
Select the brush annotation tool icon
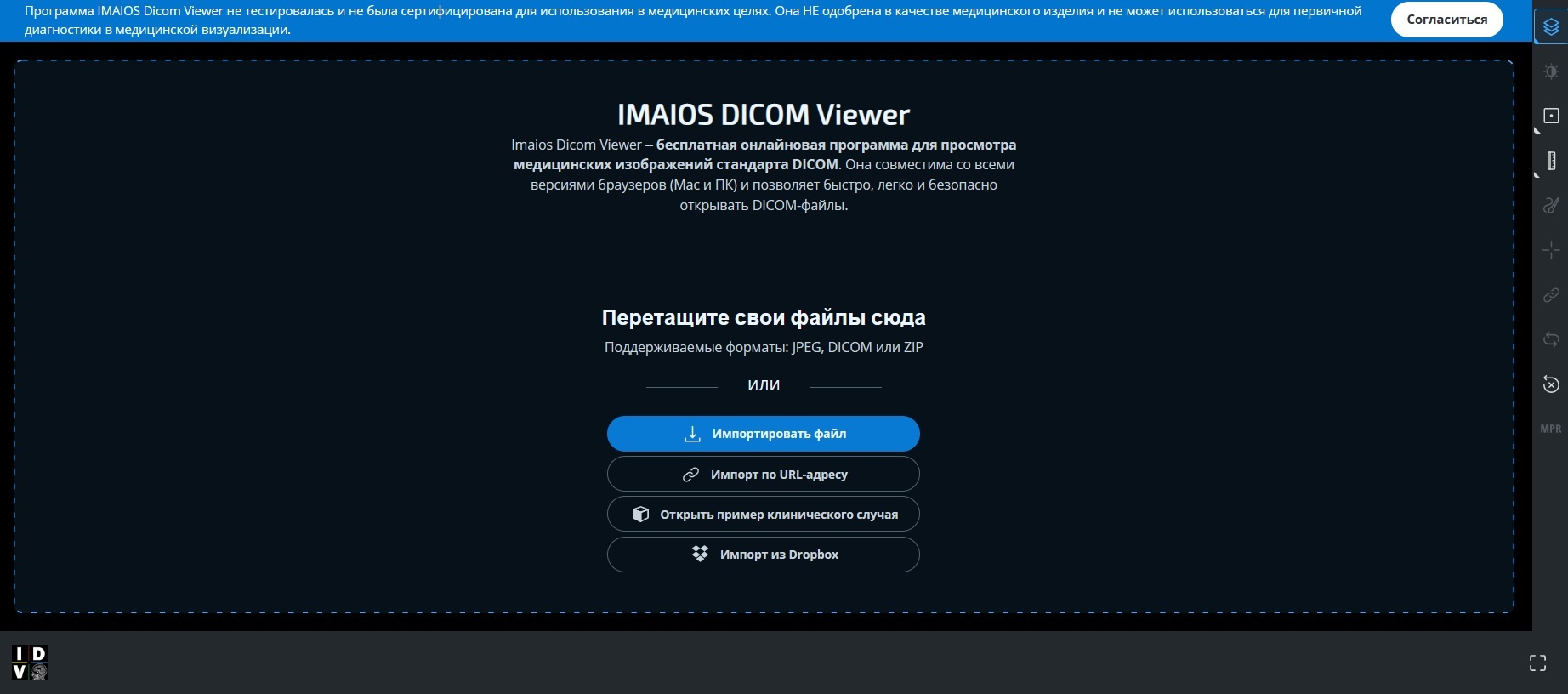pyautogui.click(x=1551, y=205)
